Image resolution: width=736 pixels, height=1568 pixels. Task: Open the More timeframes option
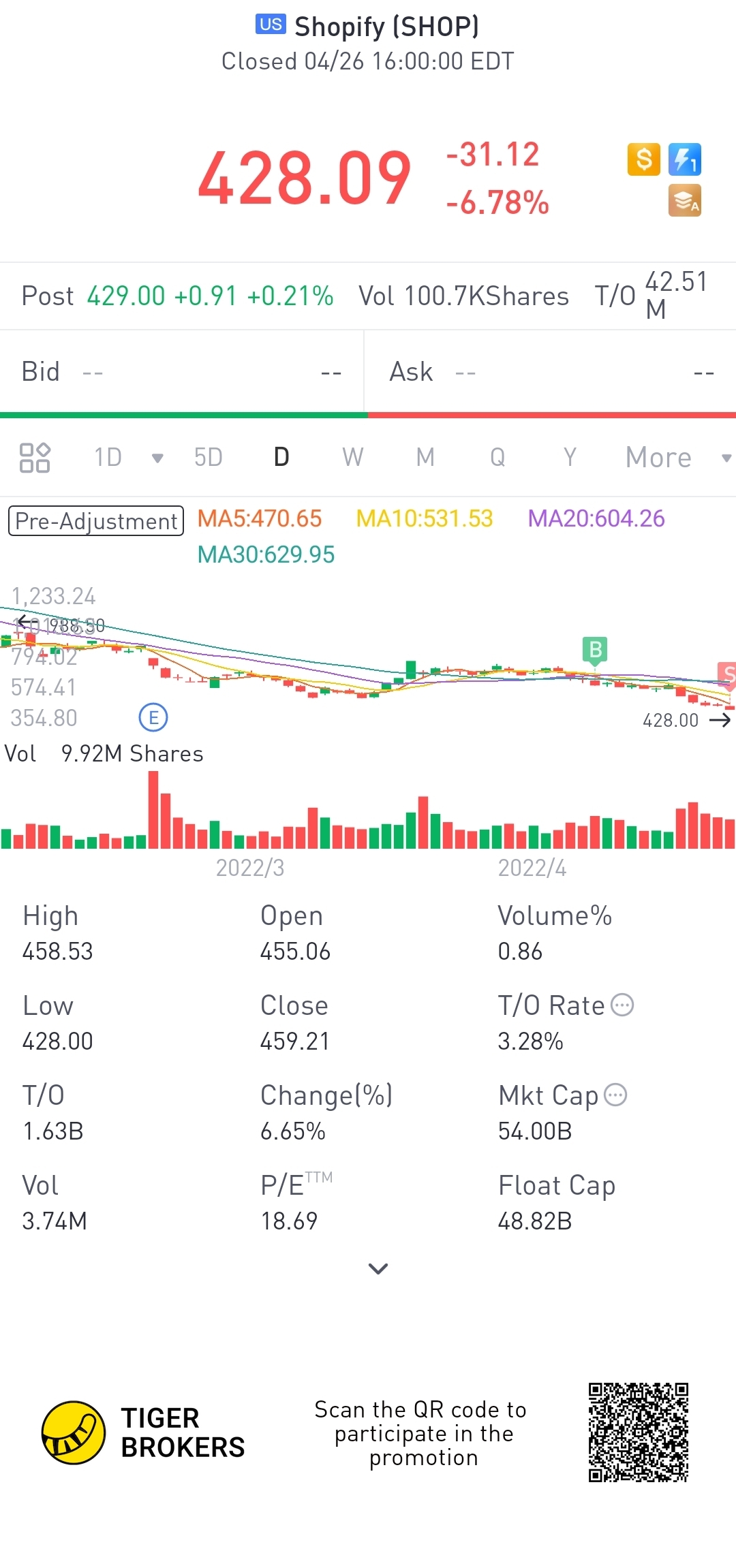[x=658, y=457]
